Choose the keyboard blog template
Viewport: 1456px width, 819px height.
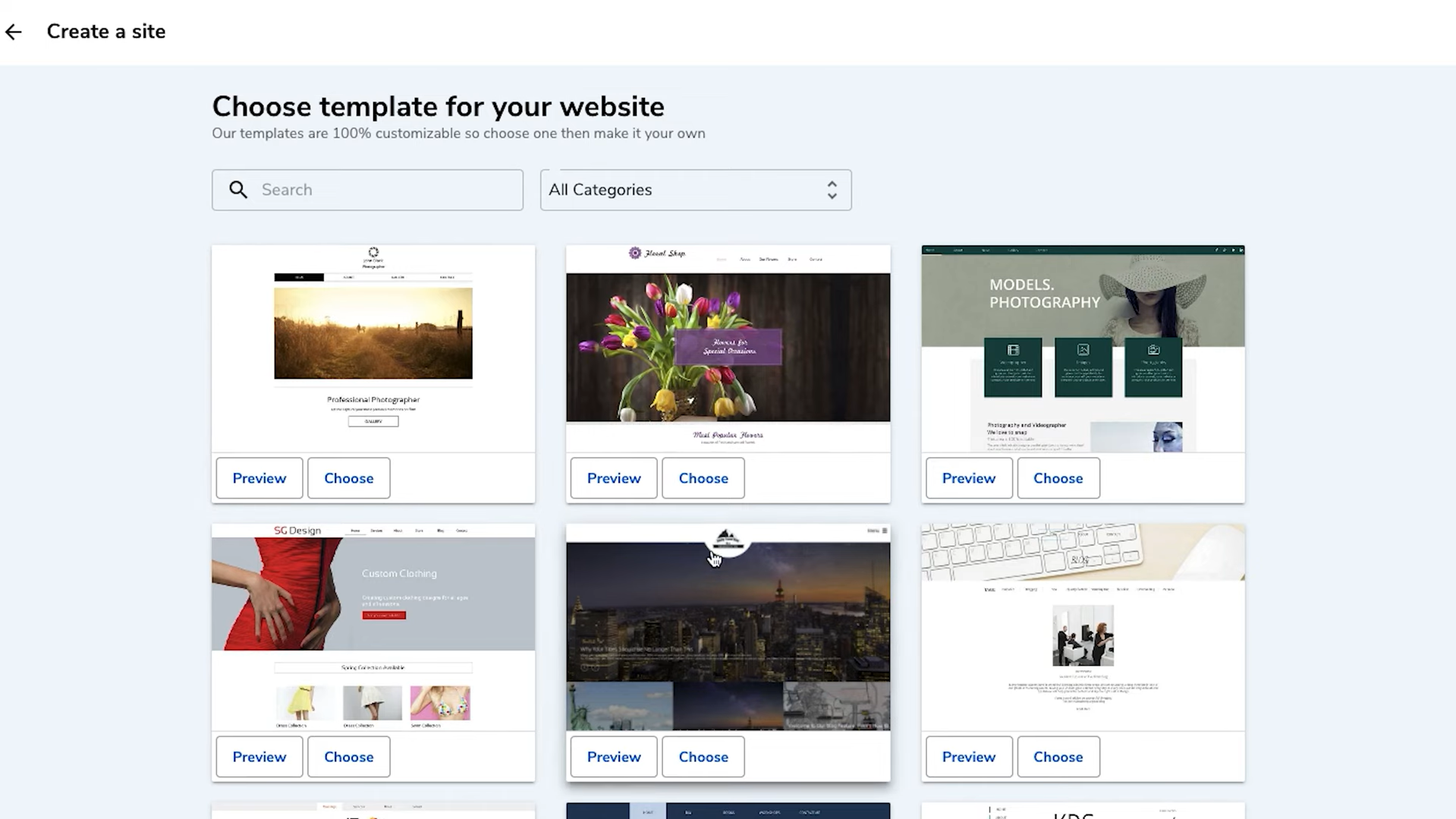tap(1058, 756)
